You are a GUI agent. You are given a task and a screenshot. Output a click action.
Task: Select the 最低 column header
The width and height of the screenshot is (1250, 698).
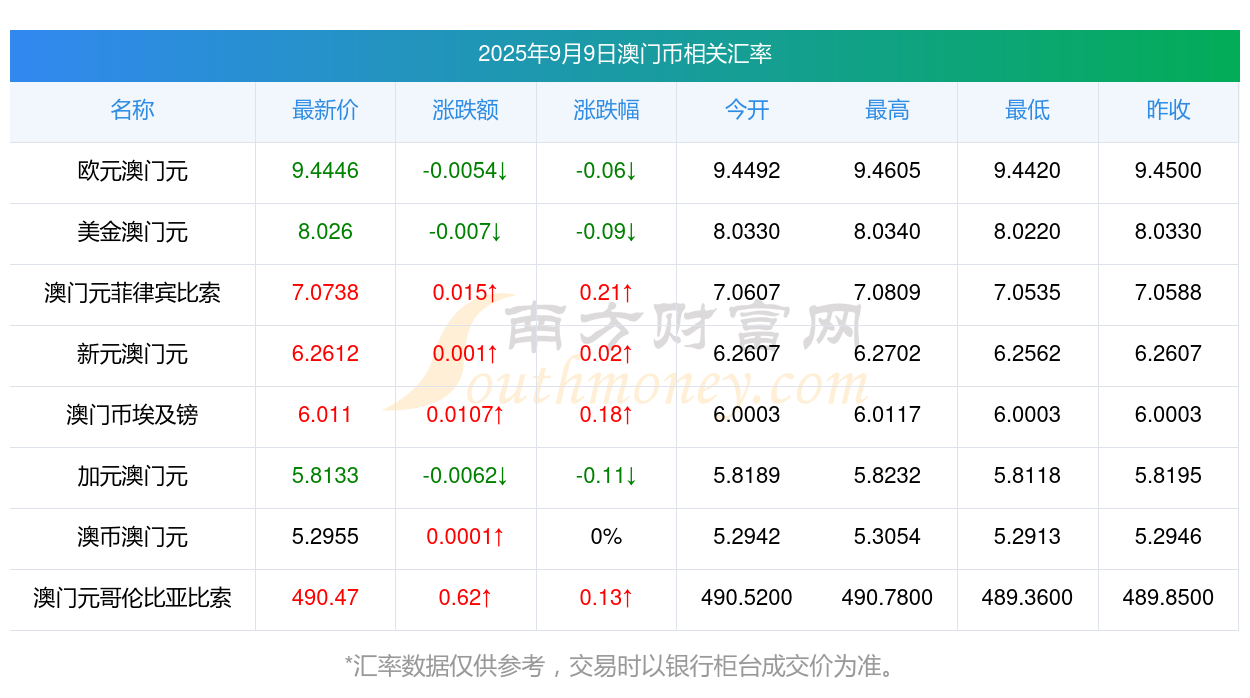(1028, 110)
